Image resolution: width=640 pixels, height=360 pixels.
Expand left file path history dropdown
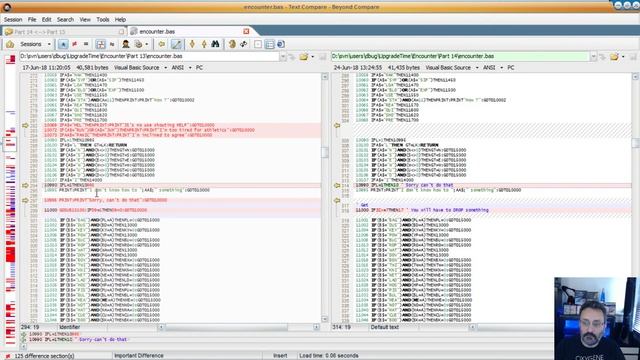tap(283, 57)
